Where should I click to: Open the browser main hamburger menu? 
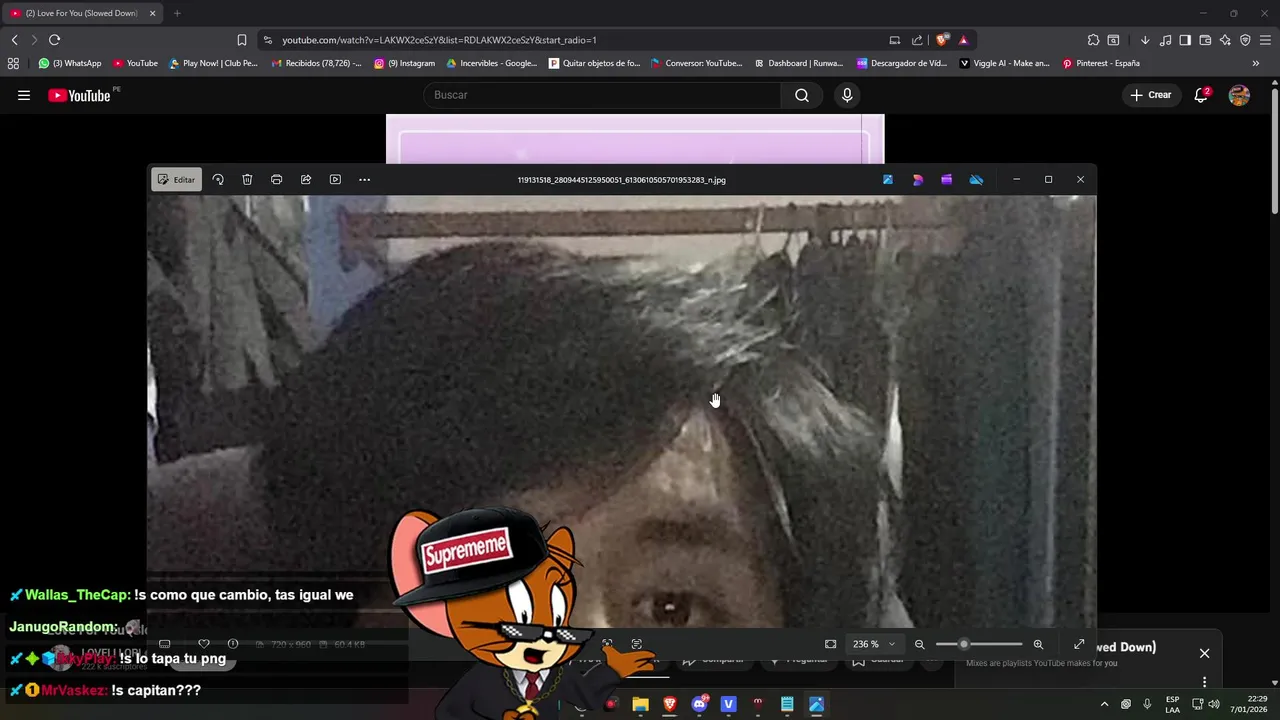(x=1266, y=40)
